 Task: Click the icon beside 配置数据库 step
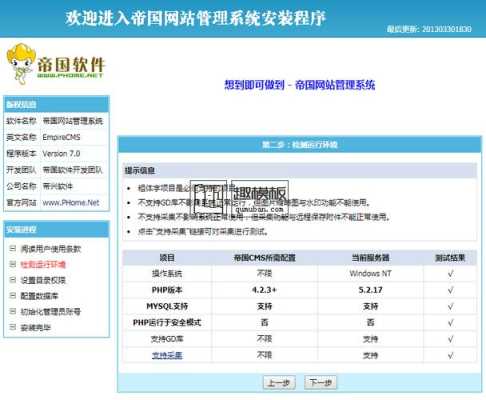[x=13, y=296]
